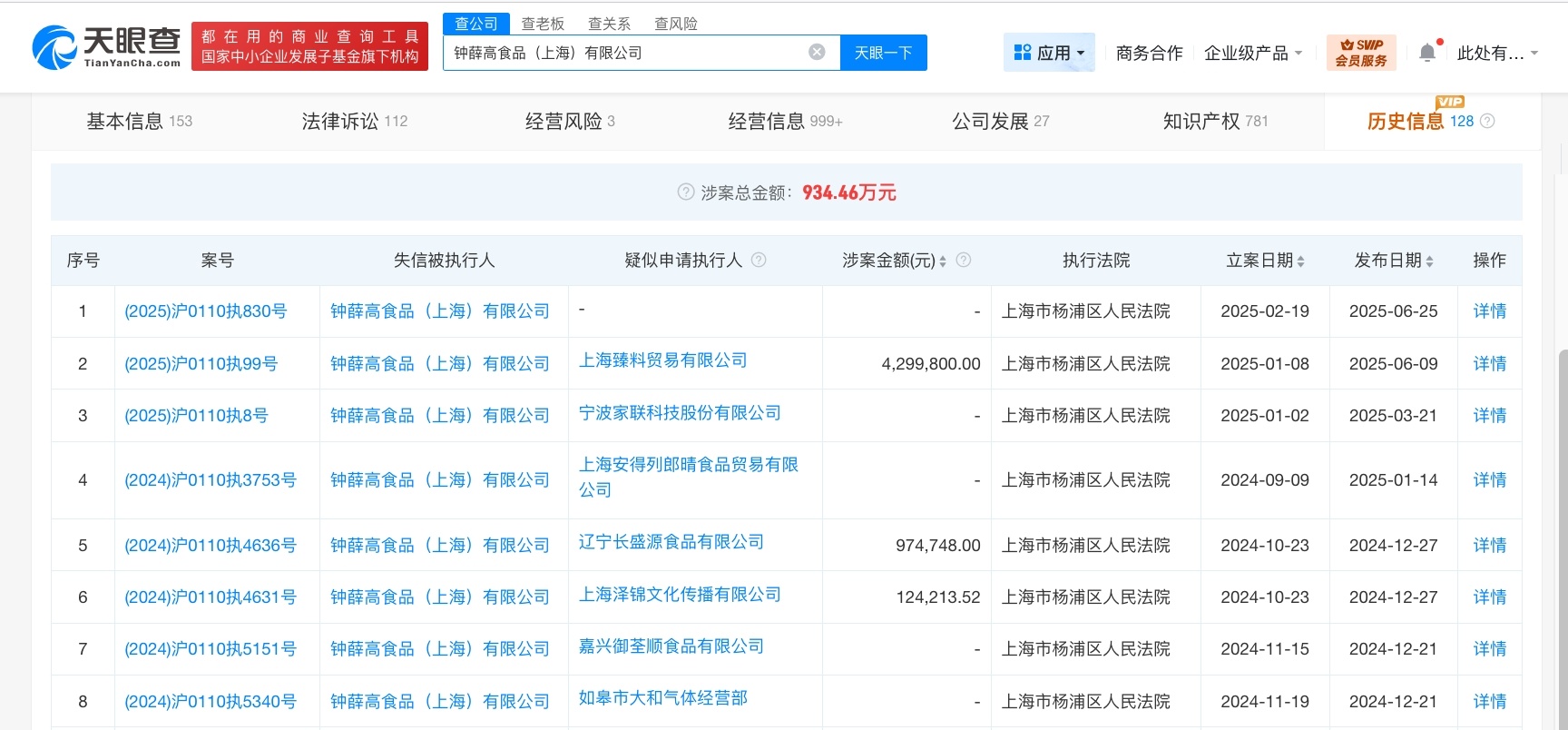View 详情 for row 4
1568x730 pixels.
1490,480
